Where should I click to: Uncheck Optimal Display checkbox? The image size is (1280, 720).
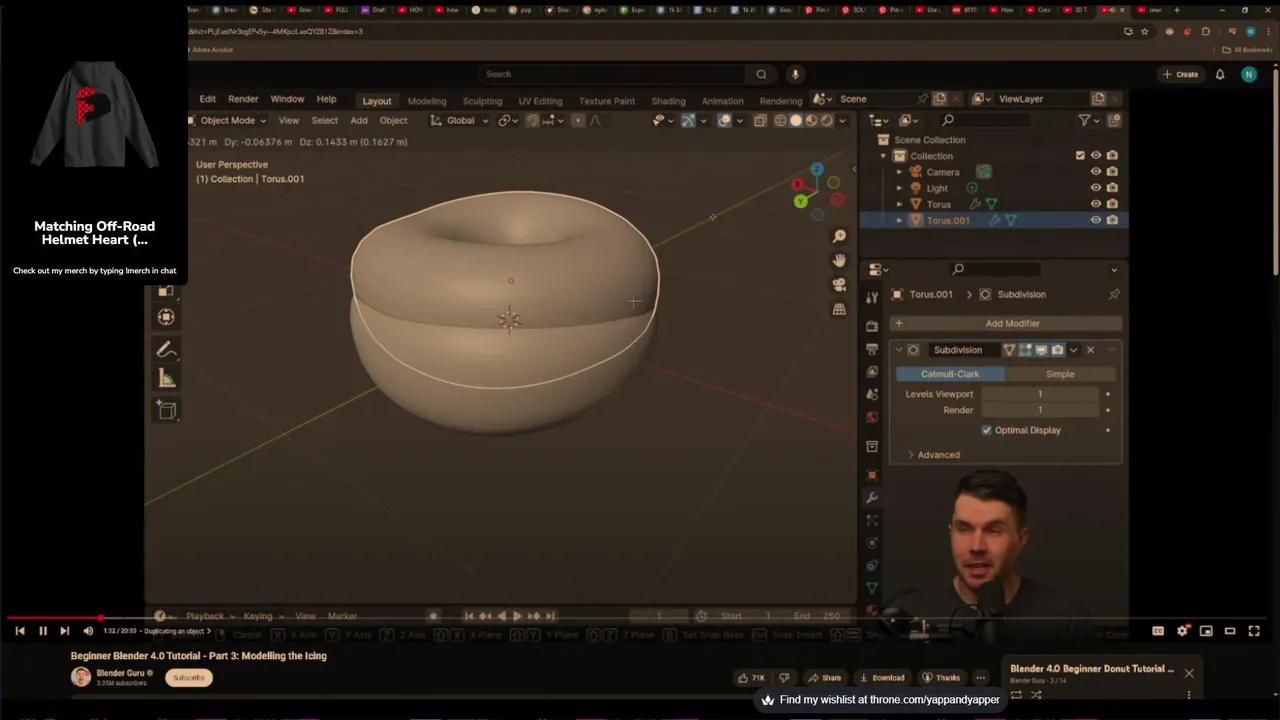coord(987,430)
